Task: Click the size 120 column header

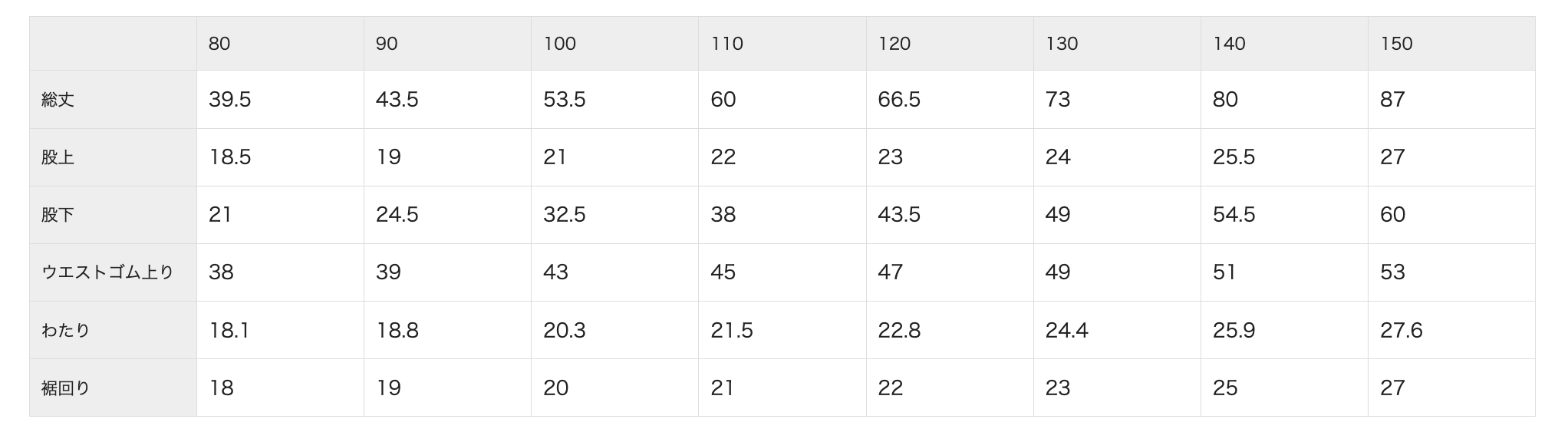Action: tap(894, 44)
